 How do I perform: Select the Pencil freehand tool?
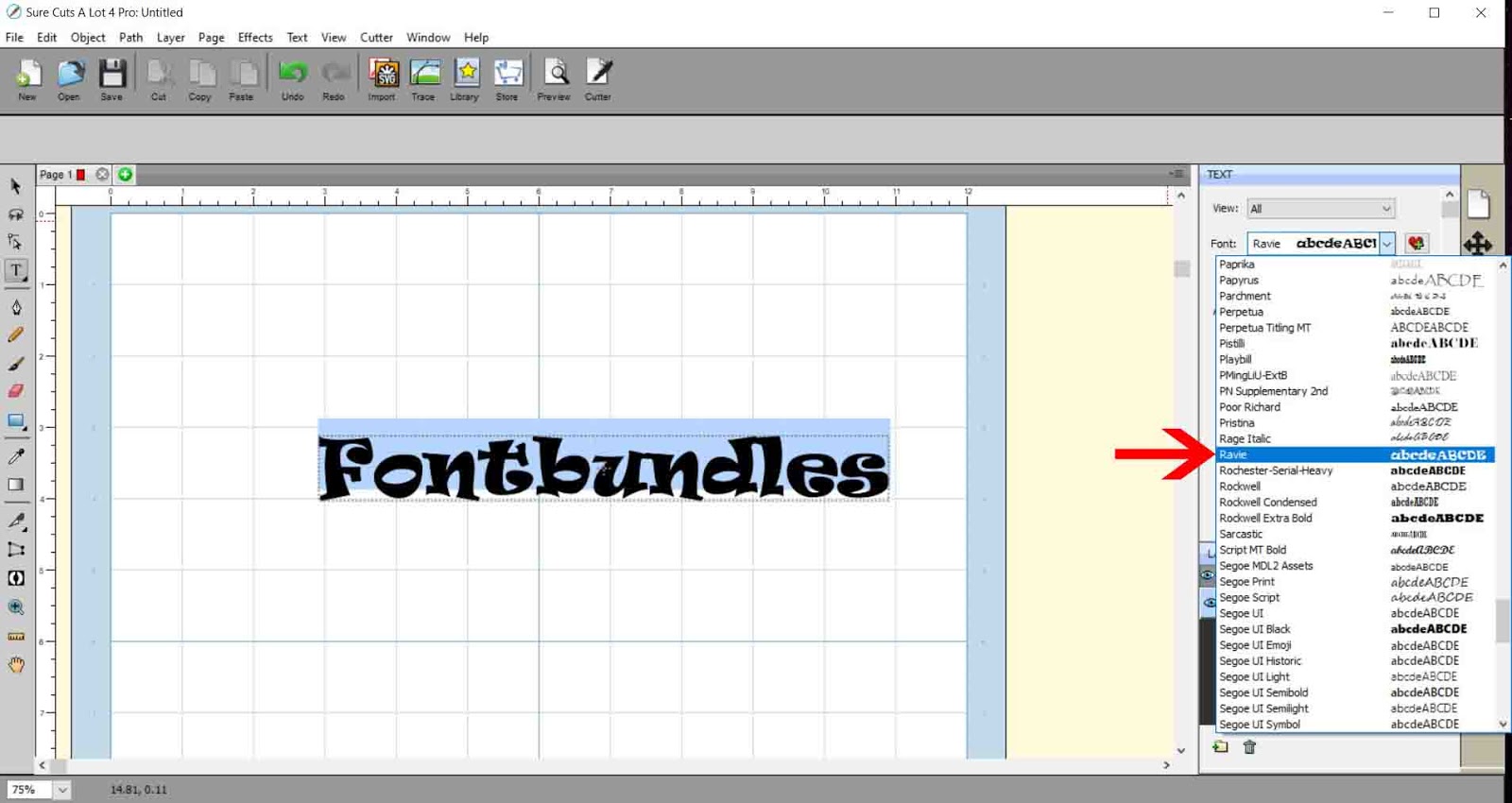pyautogui.click(x=16, y=334)
